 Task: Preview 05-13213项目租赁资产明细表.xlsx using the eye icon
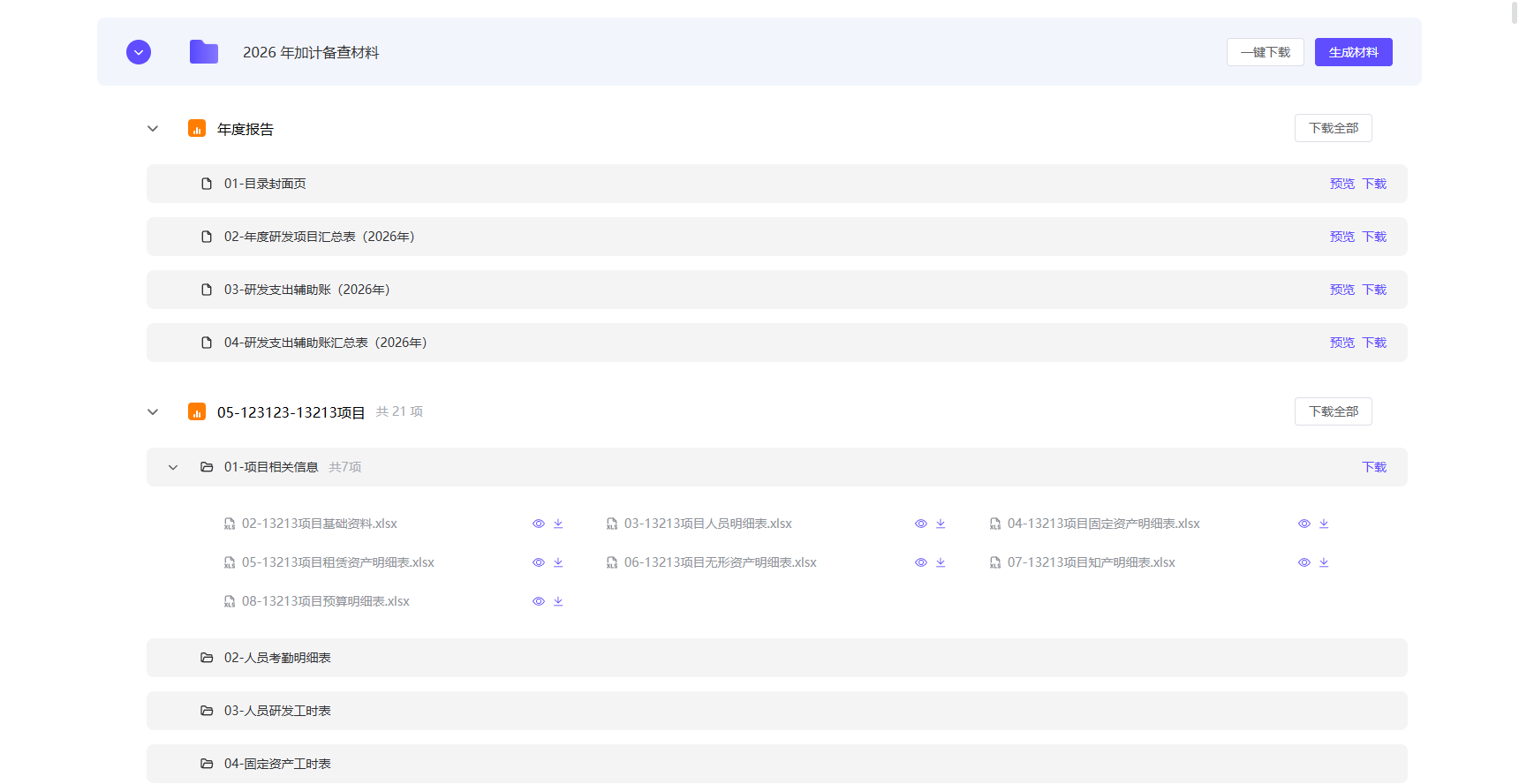coord(539,562)
